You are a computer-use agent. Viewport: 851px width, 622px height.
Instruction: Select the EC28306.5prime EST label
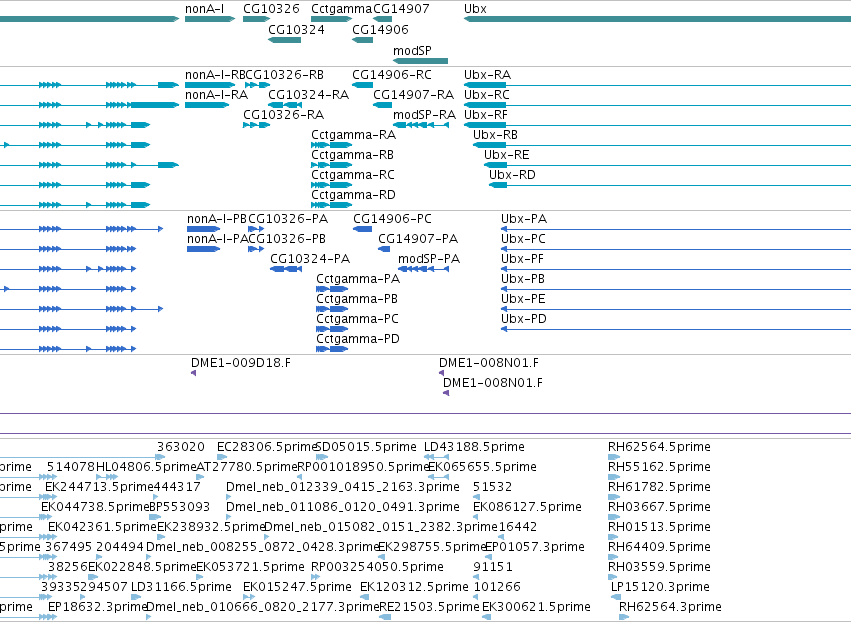click(x=266, y=447)
